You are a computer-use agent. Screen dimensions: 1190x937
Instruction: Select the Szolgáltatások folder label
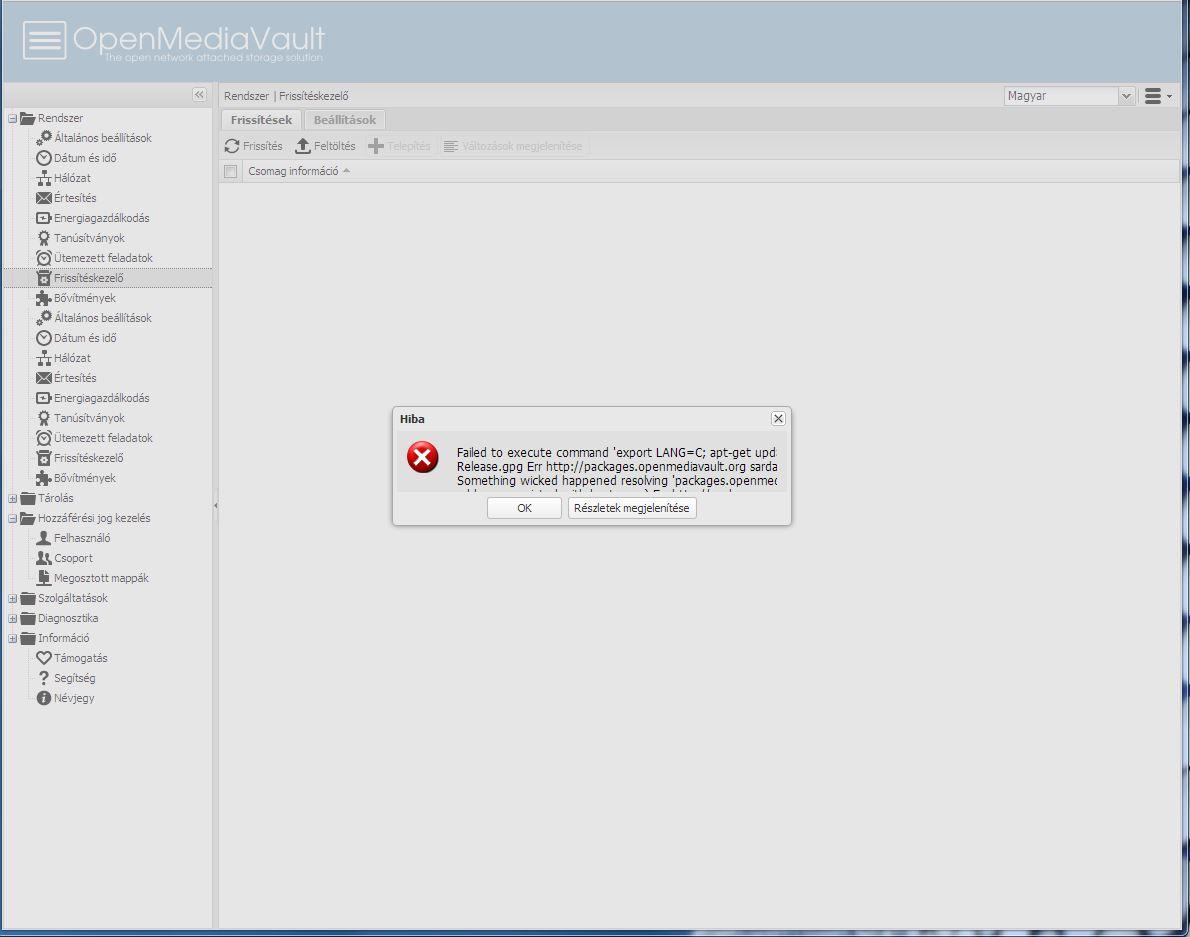73,598
